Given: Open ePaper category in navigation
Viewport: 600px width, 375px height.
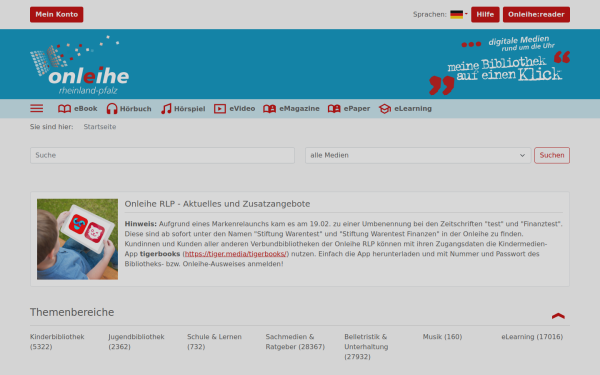Looking at the screenshot, I should point(349,109).
